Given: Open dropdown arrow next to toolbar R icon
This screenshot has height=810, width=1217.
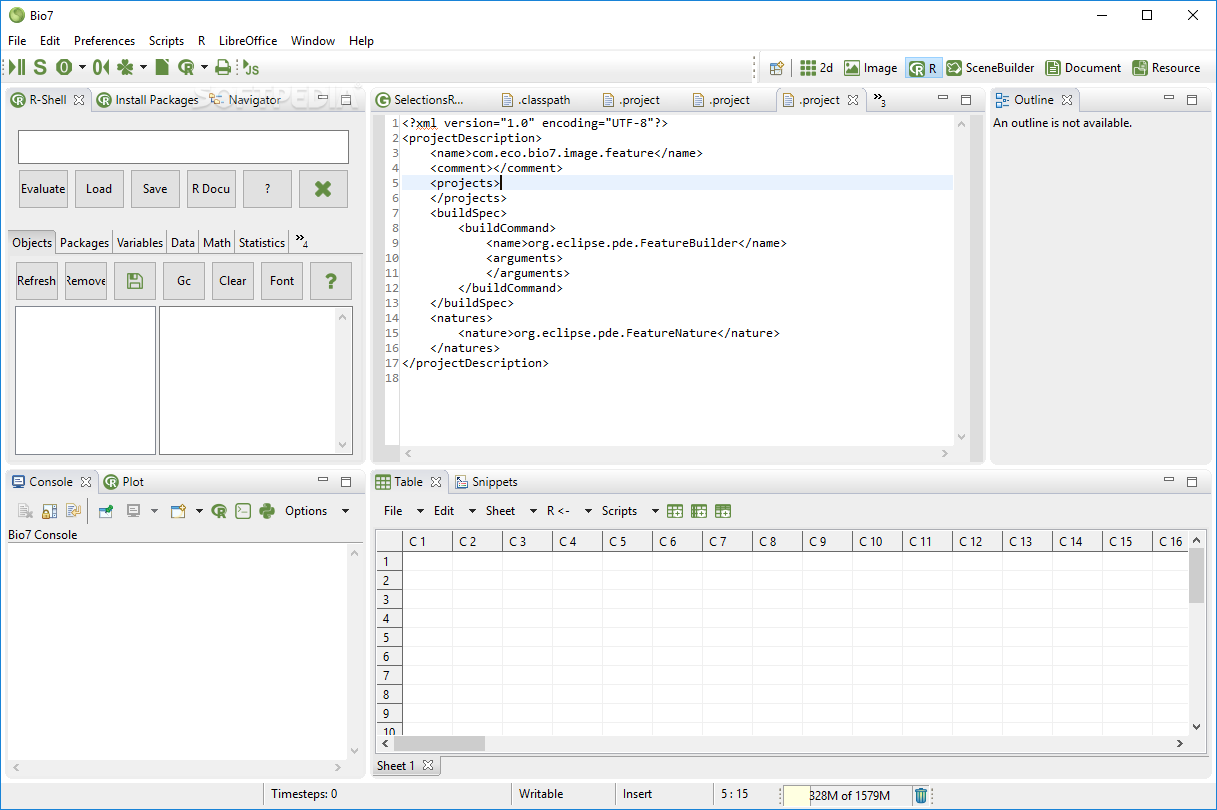Looking at the screenshot, I should pyautogui.click(x=204, y=68).
